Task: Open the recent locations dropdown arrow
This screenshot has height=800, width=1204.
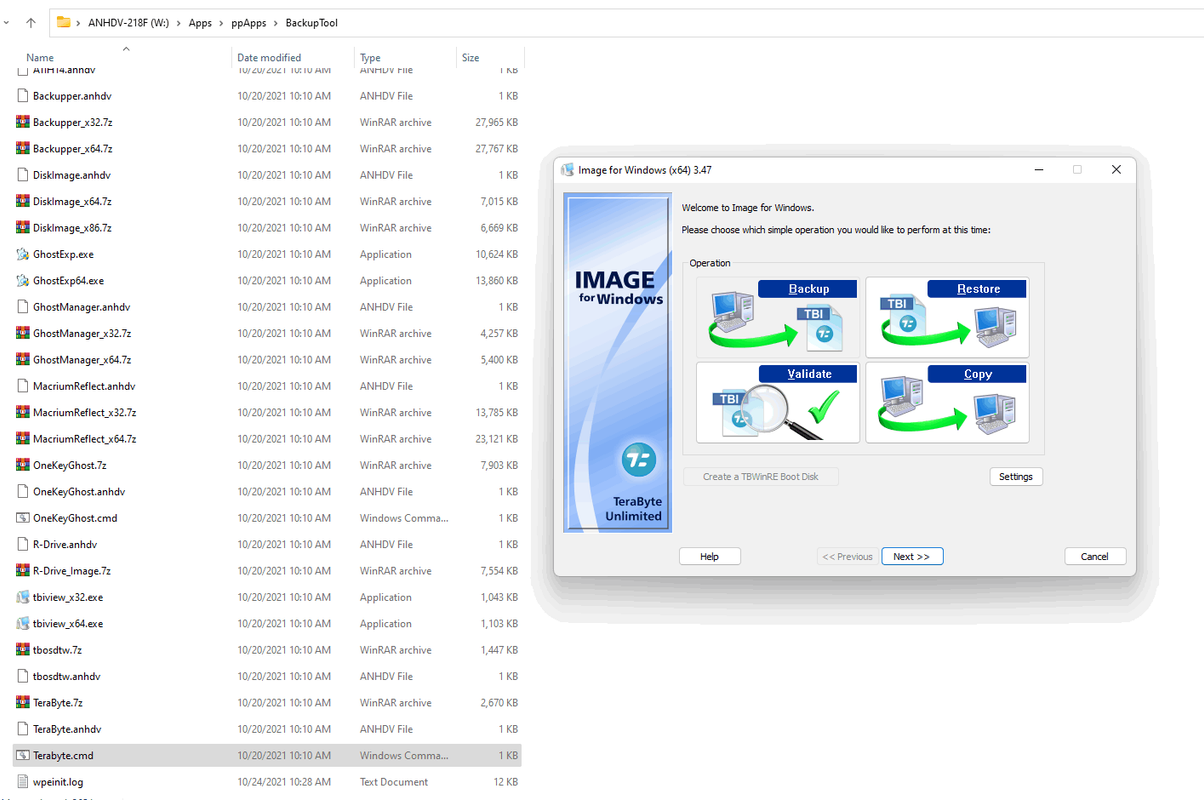Action: pyautogui.click(x=8, y=22)
